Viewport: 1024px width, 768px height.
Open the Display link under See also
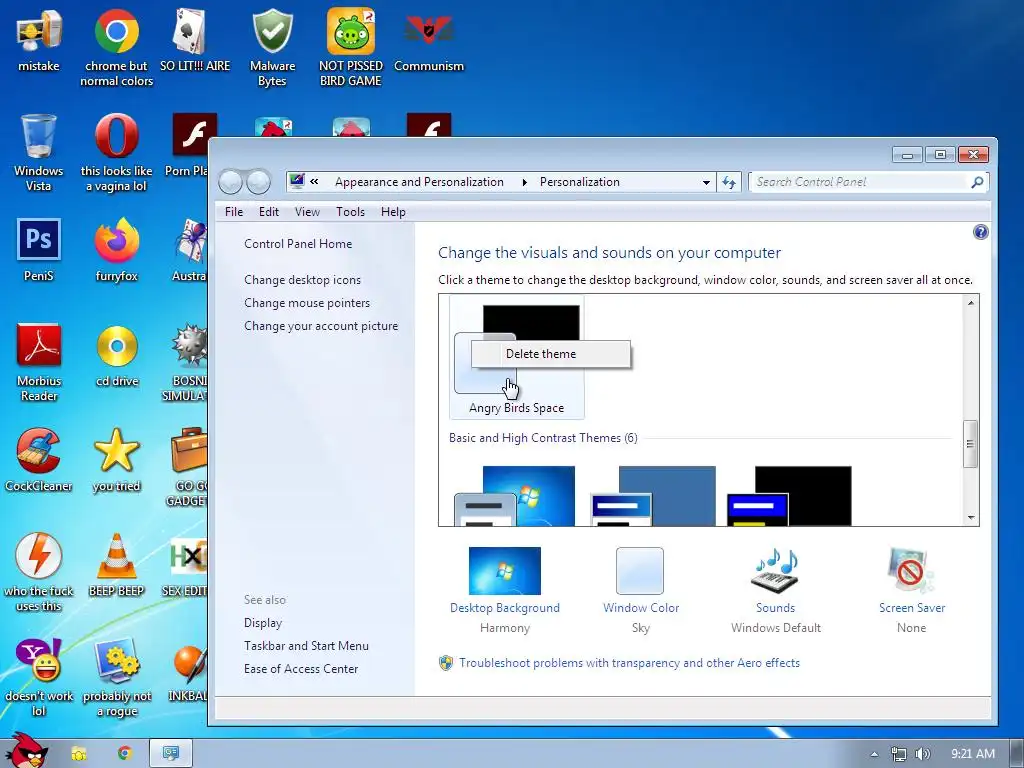tap(263, 623)
